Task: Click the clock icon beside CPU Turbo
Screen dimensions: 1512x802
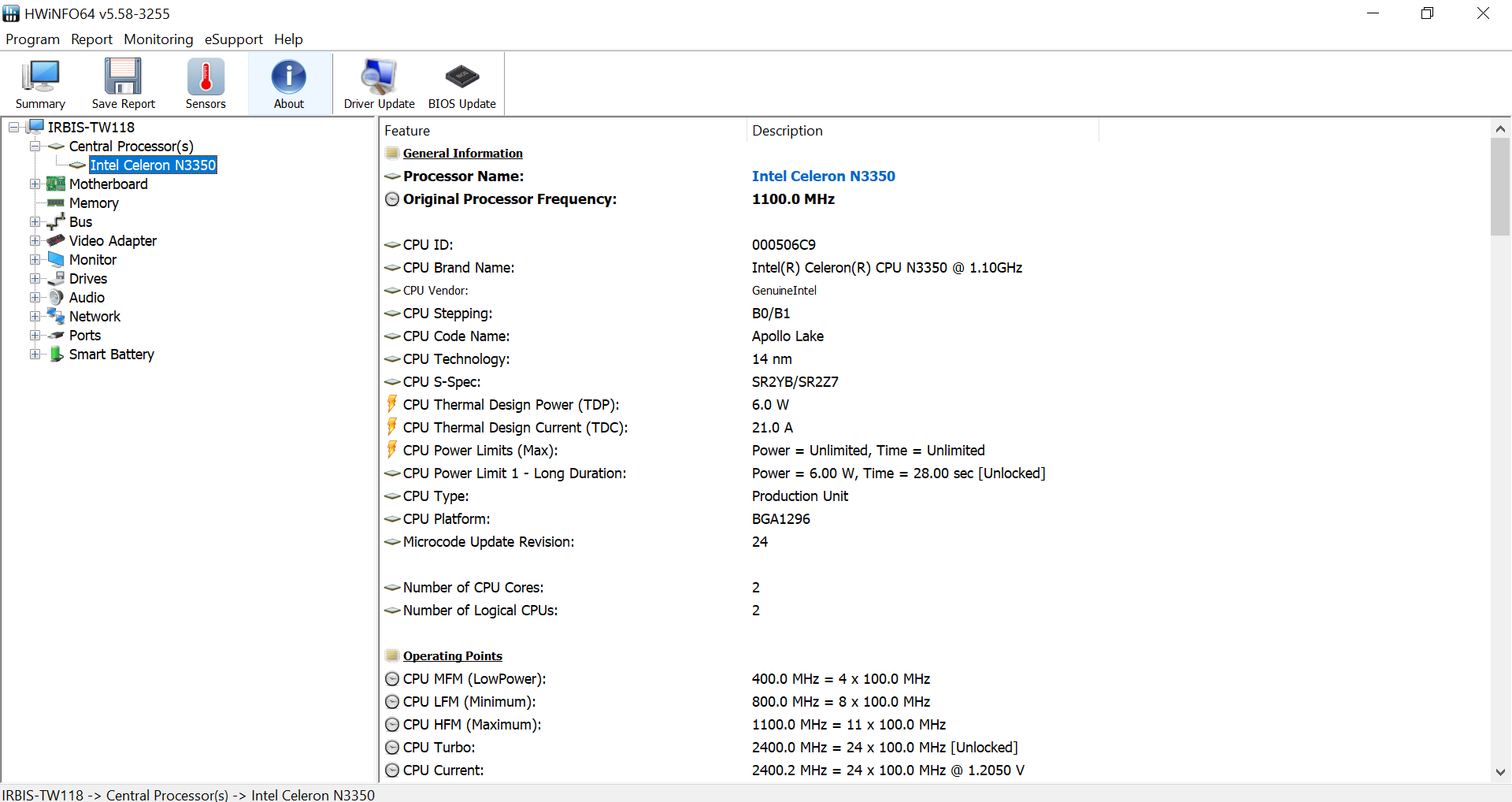Action: (x=392, y=747)
